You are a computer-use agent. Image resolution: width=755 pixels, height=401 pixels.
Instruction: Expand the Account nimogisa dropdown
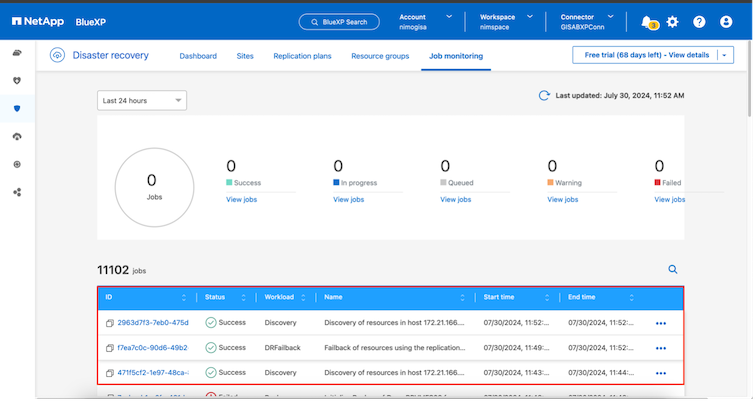tap(447, 17)
